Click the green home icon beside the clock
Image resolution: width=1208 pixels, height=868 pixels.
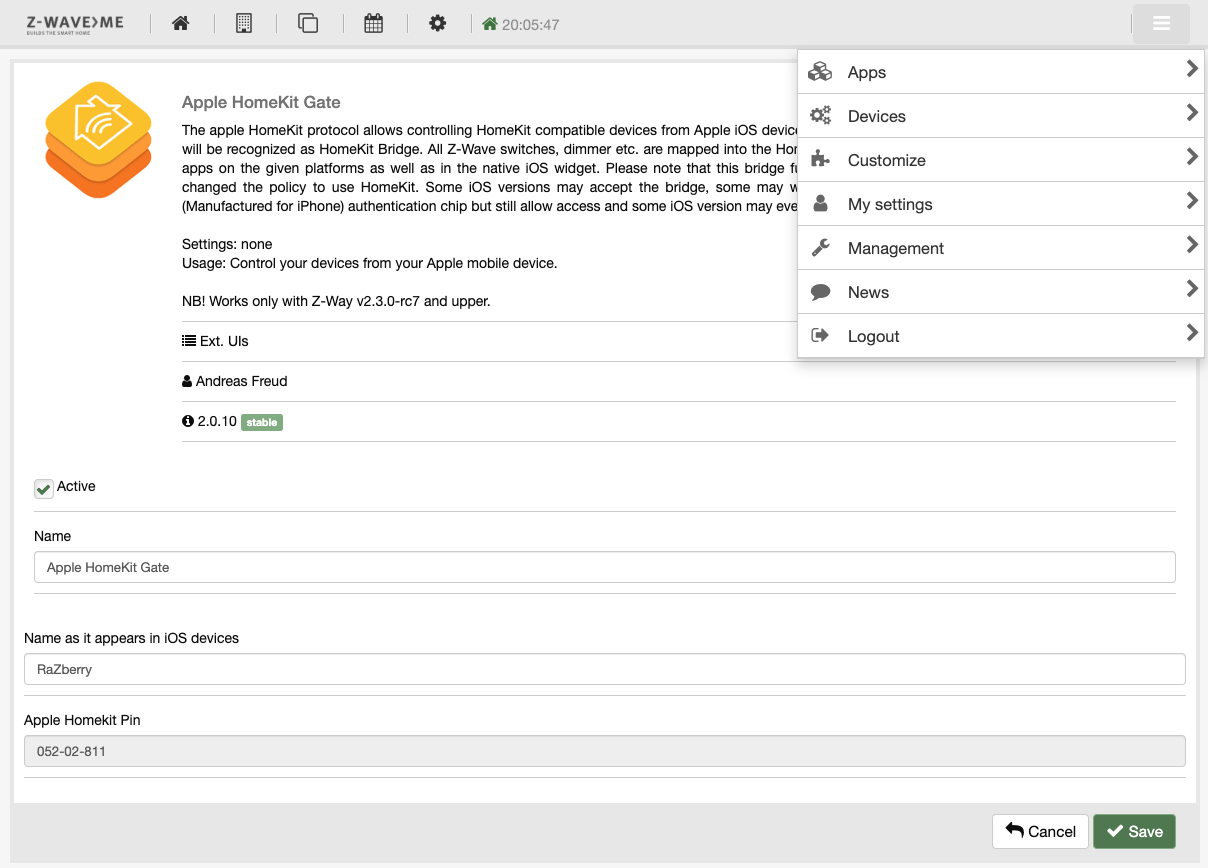click(490, 24)
